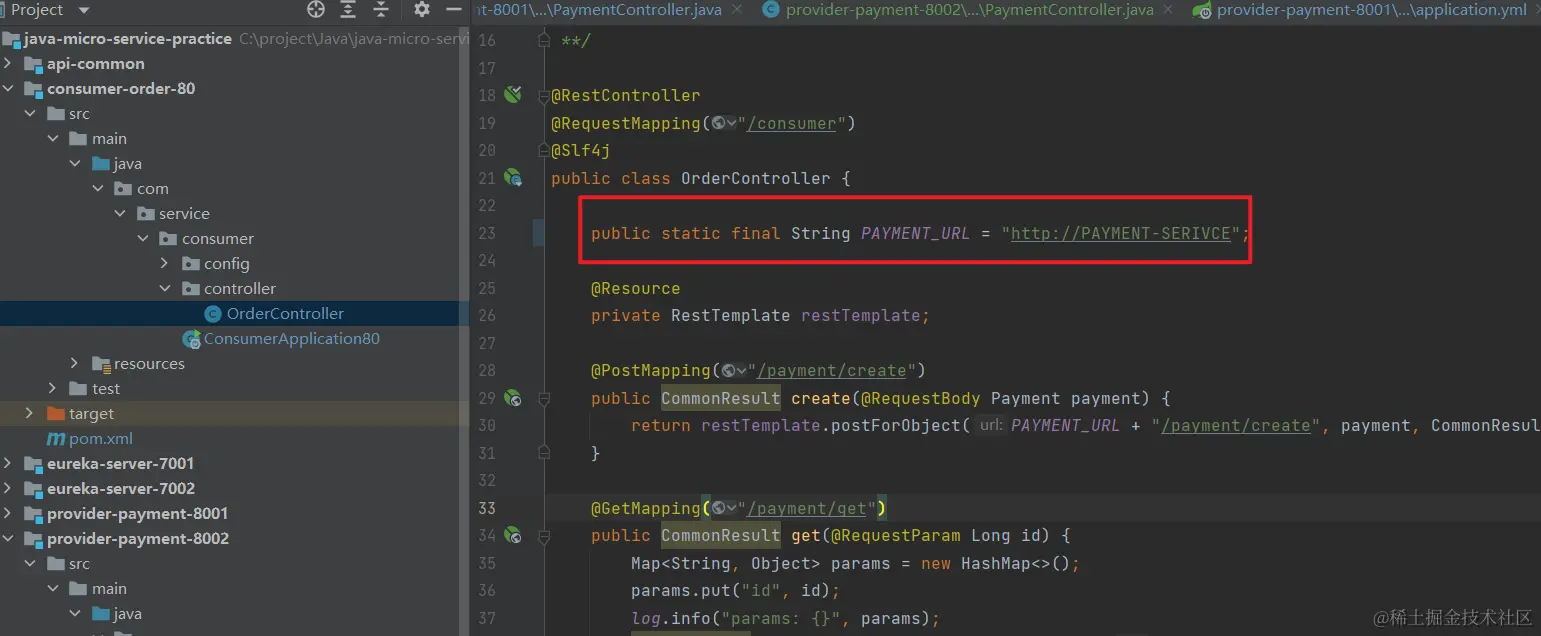Click the Select Opened File crosshair icon

[x=316, y=10]
